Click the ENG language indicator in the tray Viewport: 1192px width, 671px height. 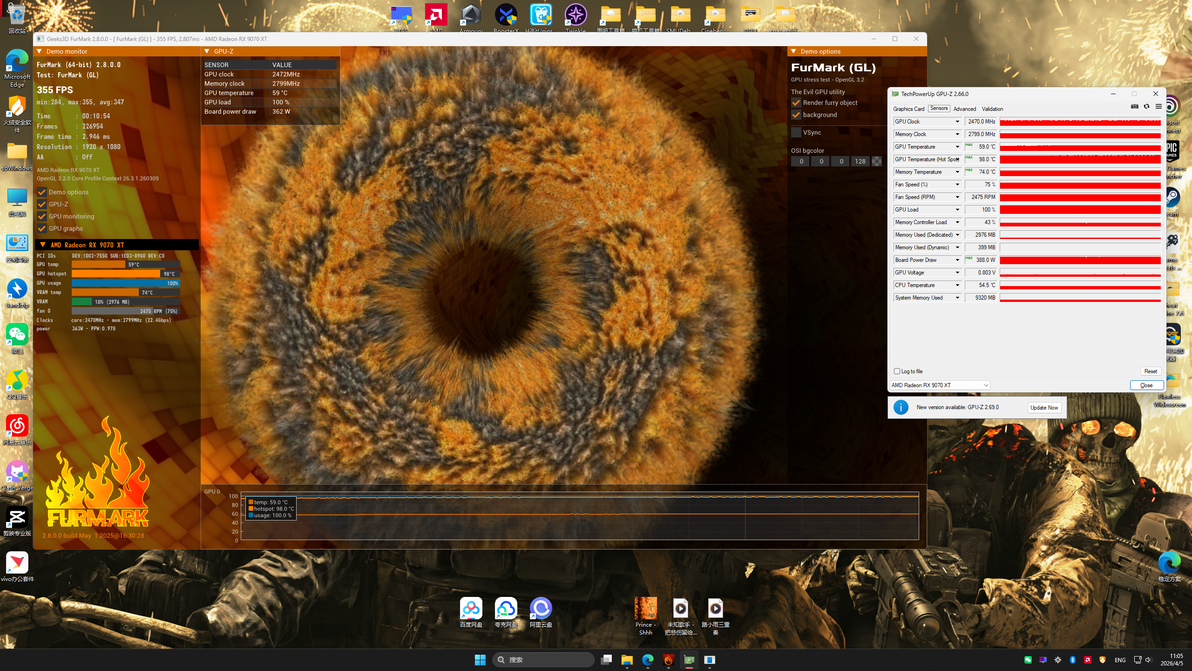coord(1120,660)
